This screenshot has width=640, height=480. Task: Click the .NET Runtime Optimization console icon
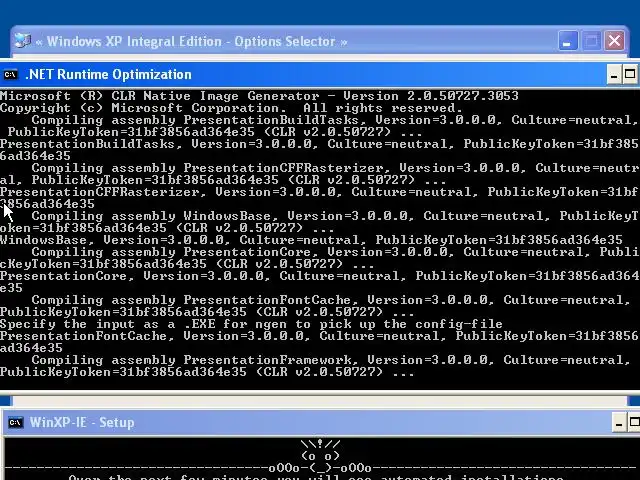(10, 74)
